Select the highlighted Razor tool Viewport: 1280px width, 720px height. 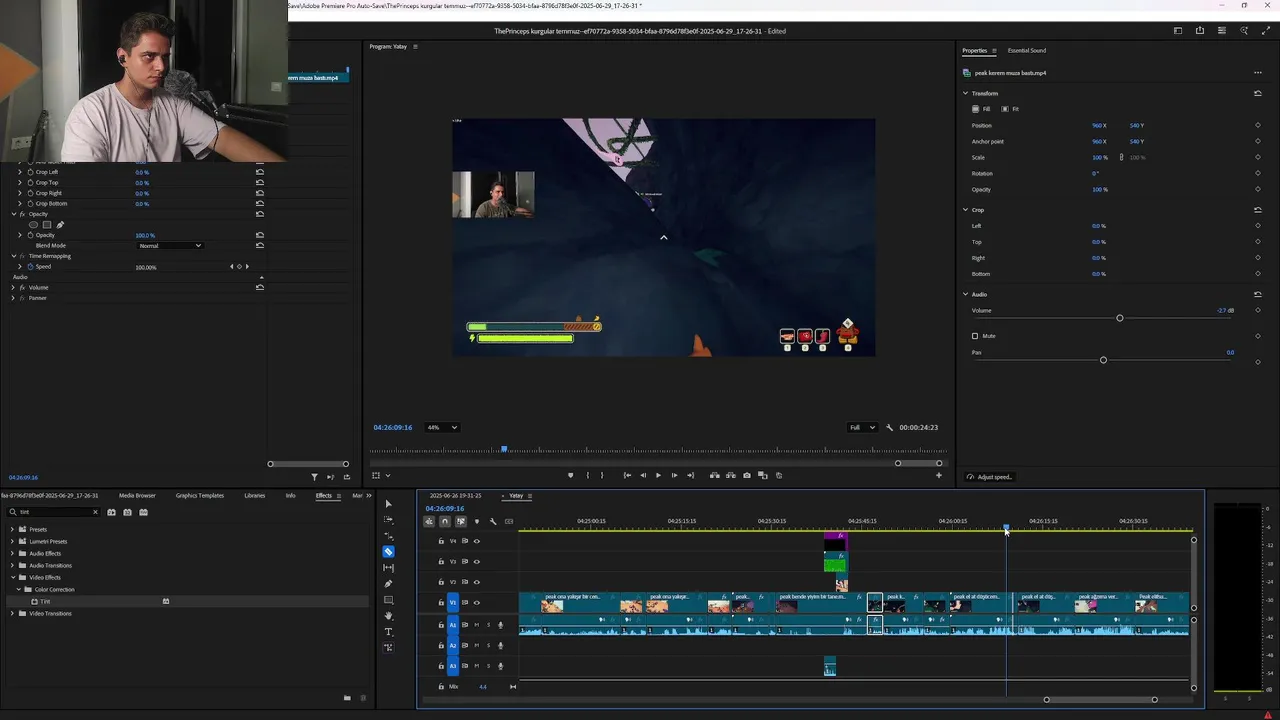tap(389, 551)
